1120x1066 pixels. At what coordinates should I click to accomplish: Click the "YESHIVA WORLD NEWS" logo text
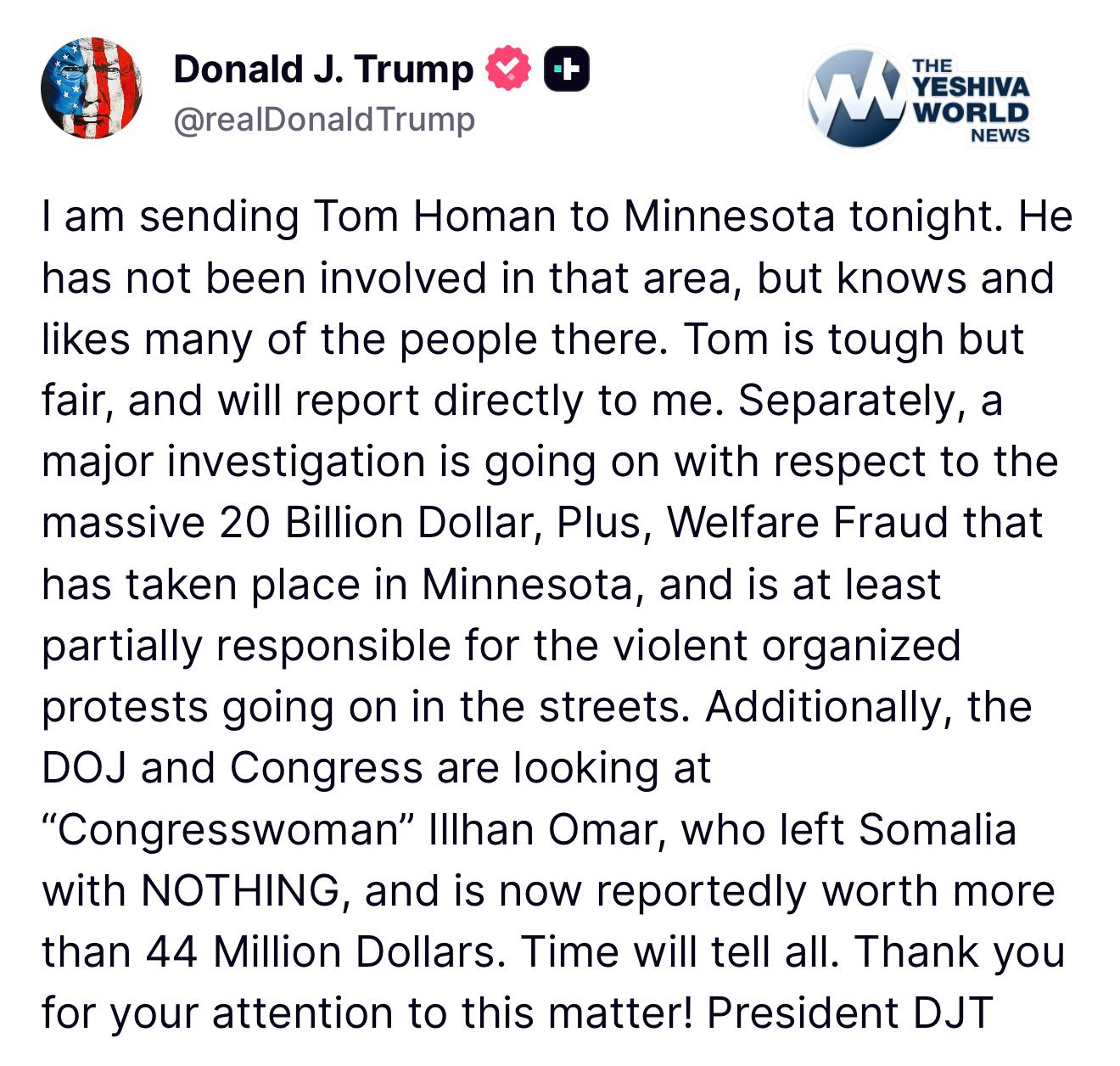coord(972,100)
